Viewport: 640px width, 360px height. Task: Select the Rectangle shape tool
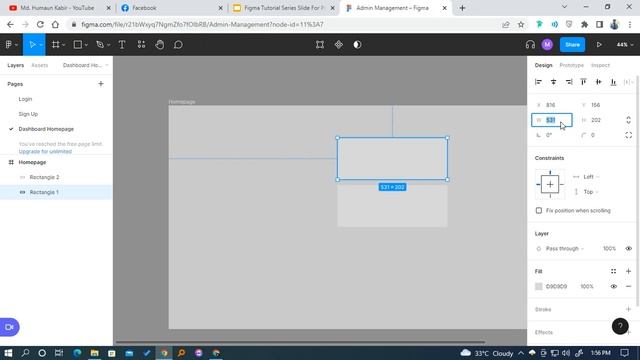(78, 44)
